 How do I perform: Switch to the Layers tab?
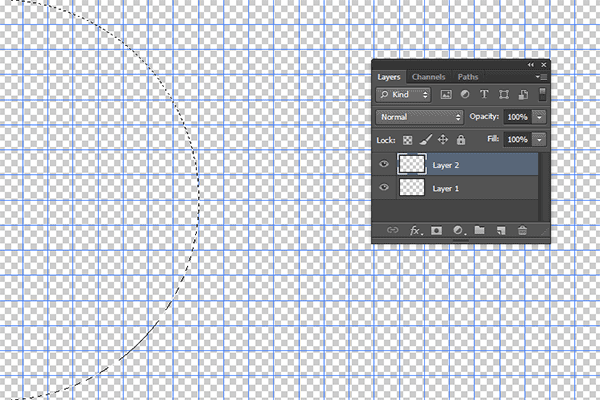coord(389,77)
